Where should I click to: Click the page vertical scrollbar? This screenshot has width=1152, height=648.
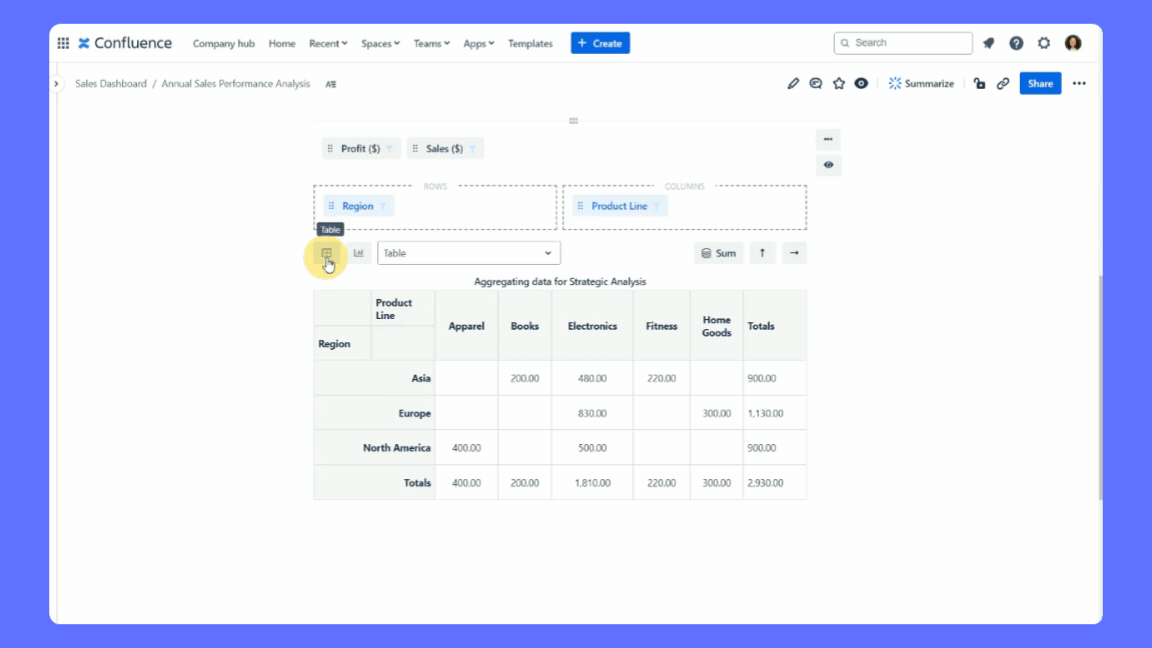click(x=1099, y=390)
